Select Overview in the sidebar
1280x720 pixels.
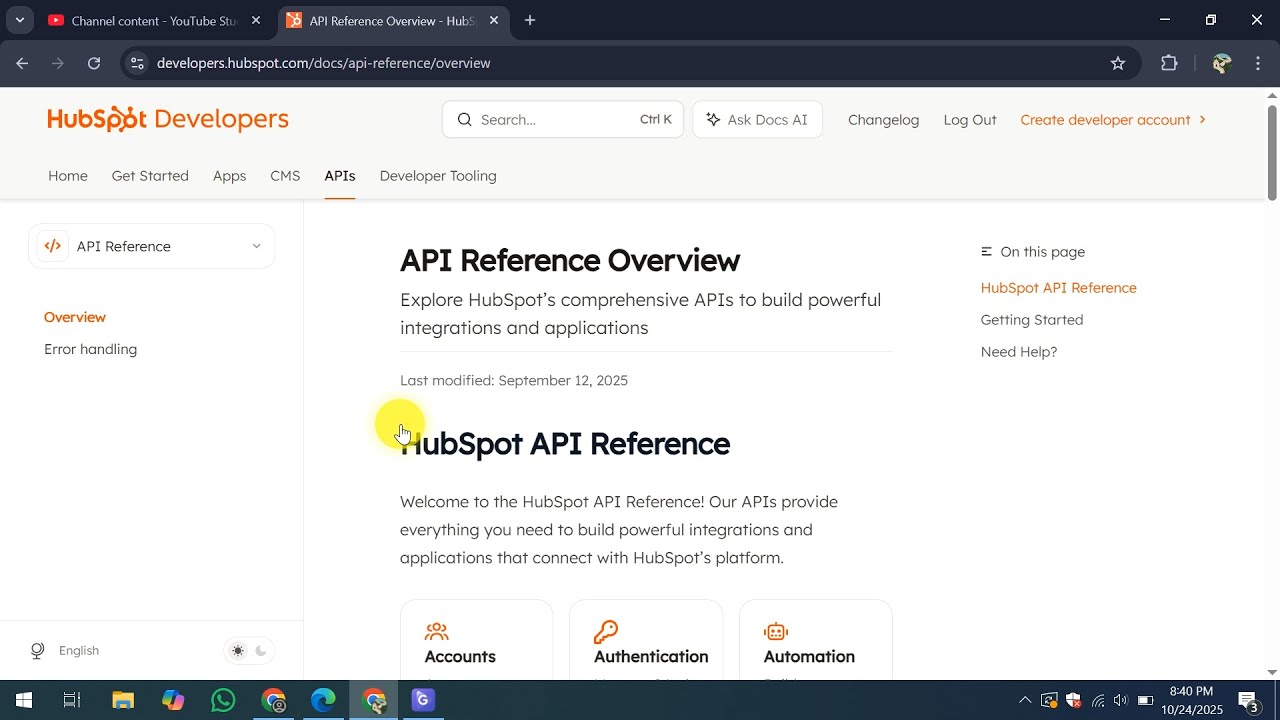75,317
